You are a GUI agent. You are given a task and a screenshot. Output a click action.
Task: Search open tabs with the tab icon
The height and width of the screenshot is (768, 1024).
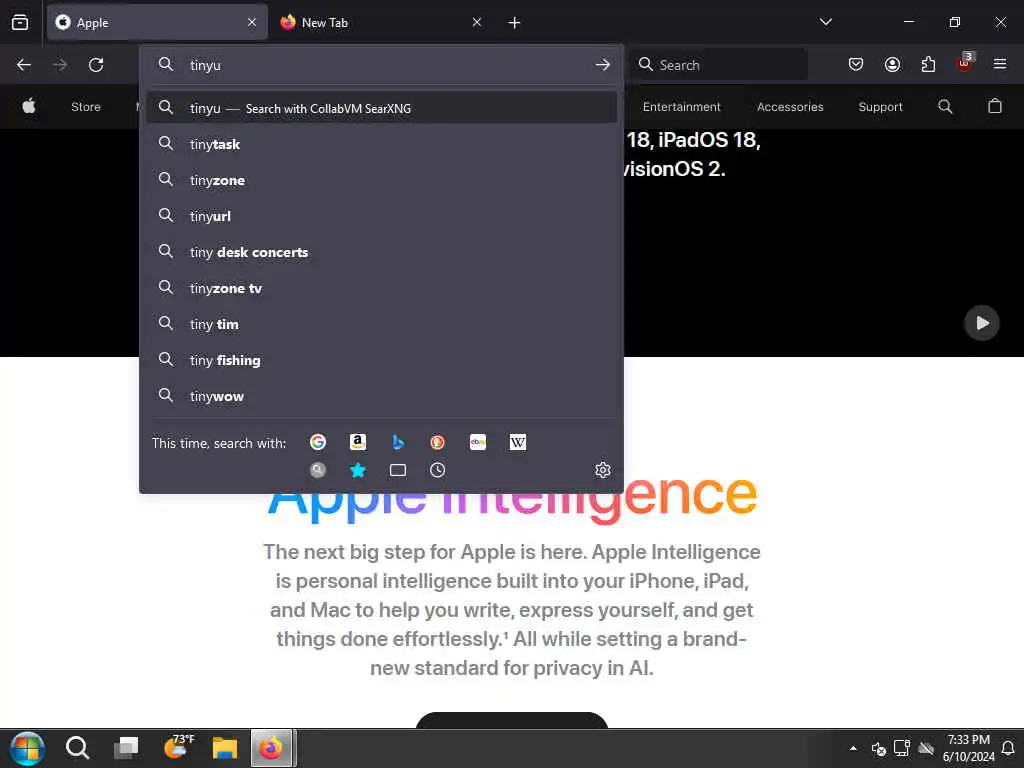(x=398, y=470)
